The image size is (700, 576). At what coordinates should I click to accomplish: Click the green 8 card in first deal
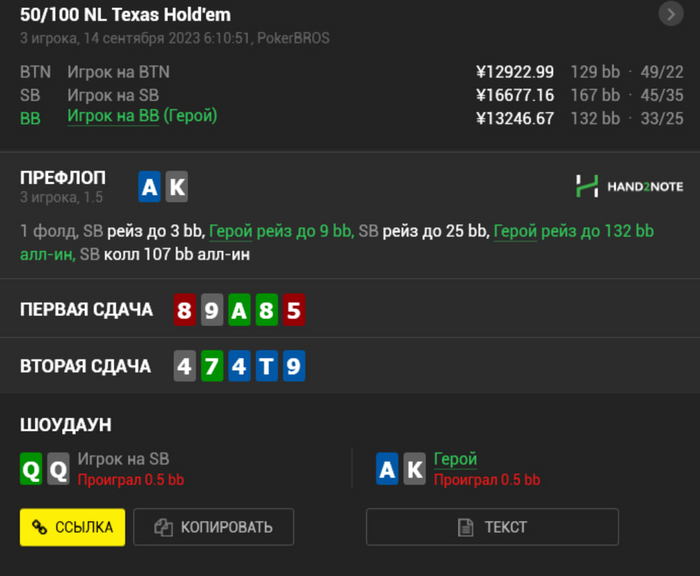[267, 310]
